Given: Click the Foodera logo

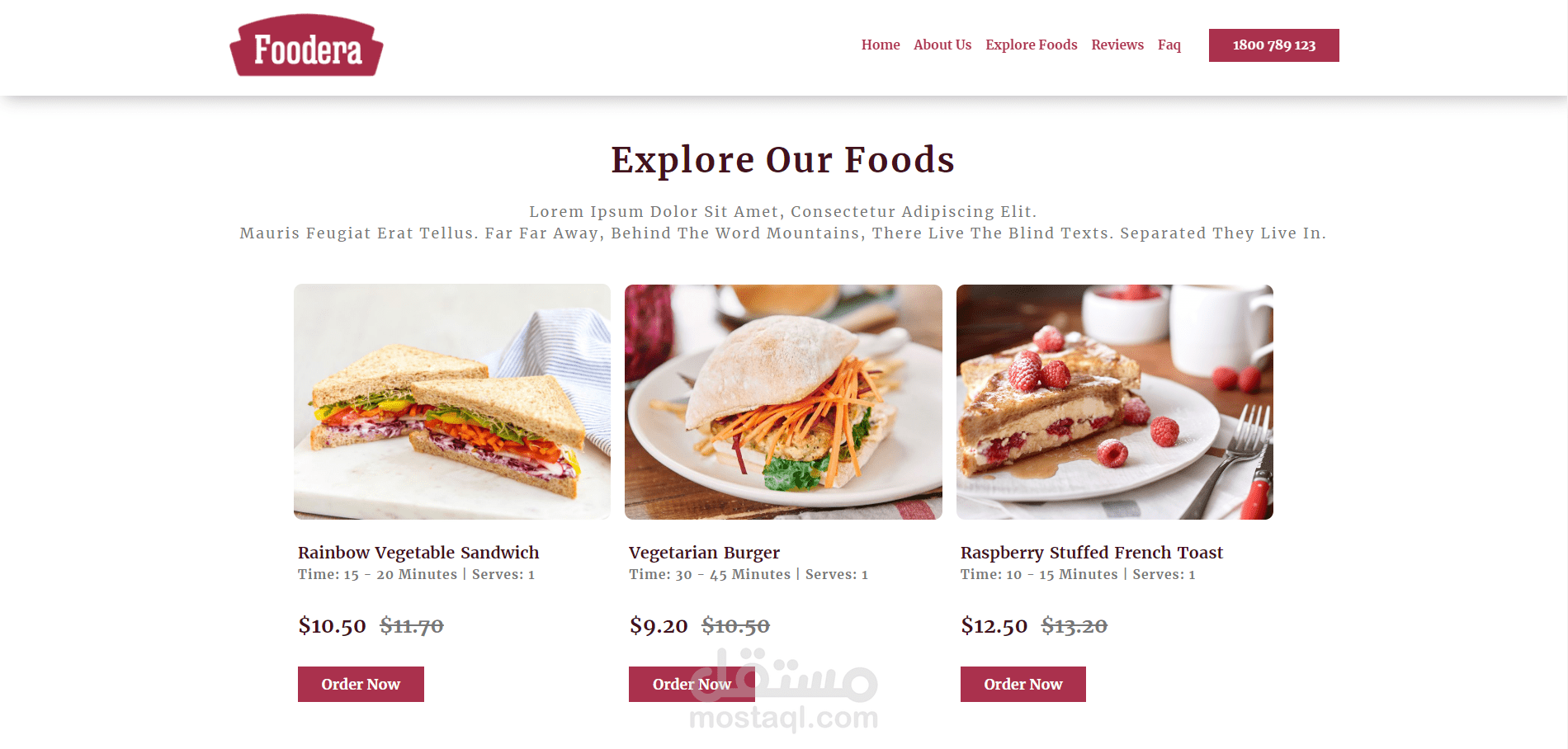Looking at the screenshot, I should click(x=306, y=45).
